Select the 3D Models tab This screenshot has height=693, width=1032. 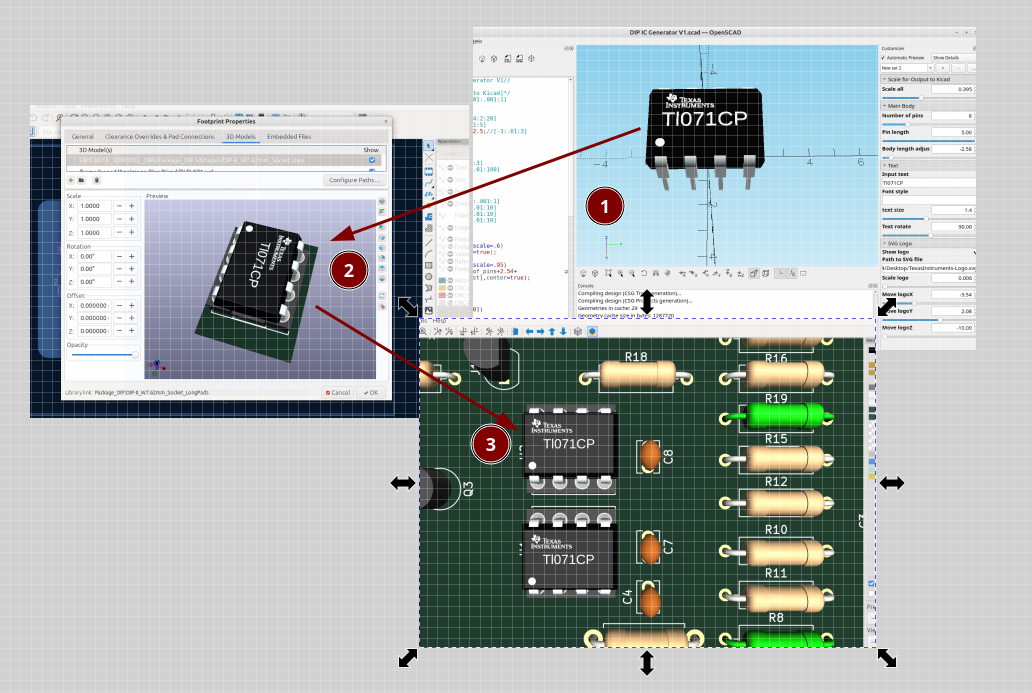pyautogui.click(x=241, y=137)
